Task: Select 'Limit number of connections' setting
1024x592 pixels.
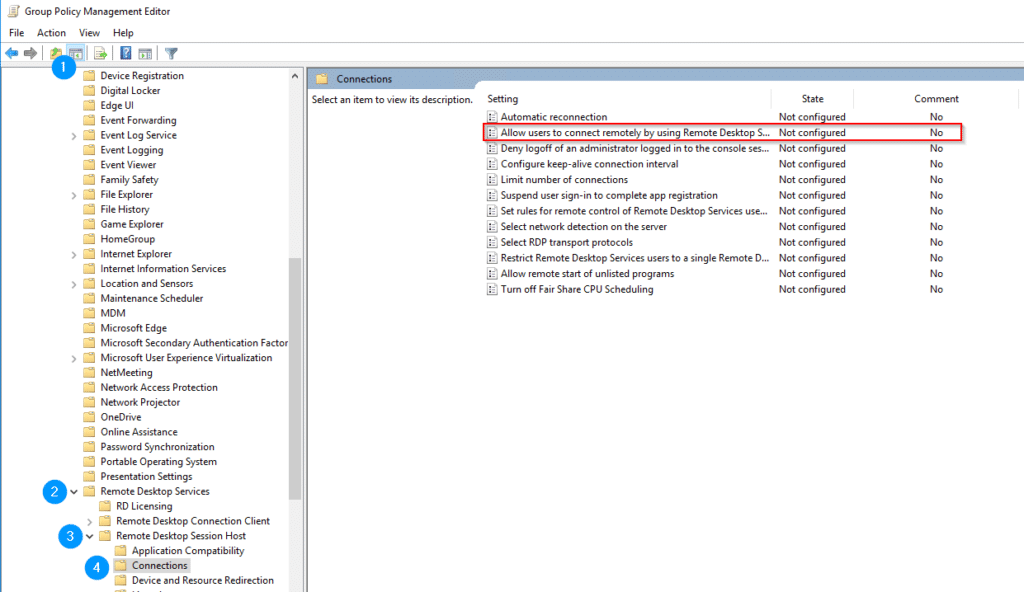Action: [x=564, y=180]
